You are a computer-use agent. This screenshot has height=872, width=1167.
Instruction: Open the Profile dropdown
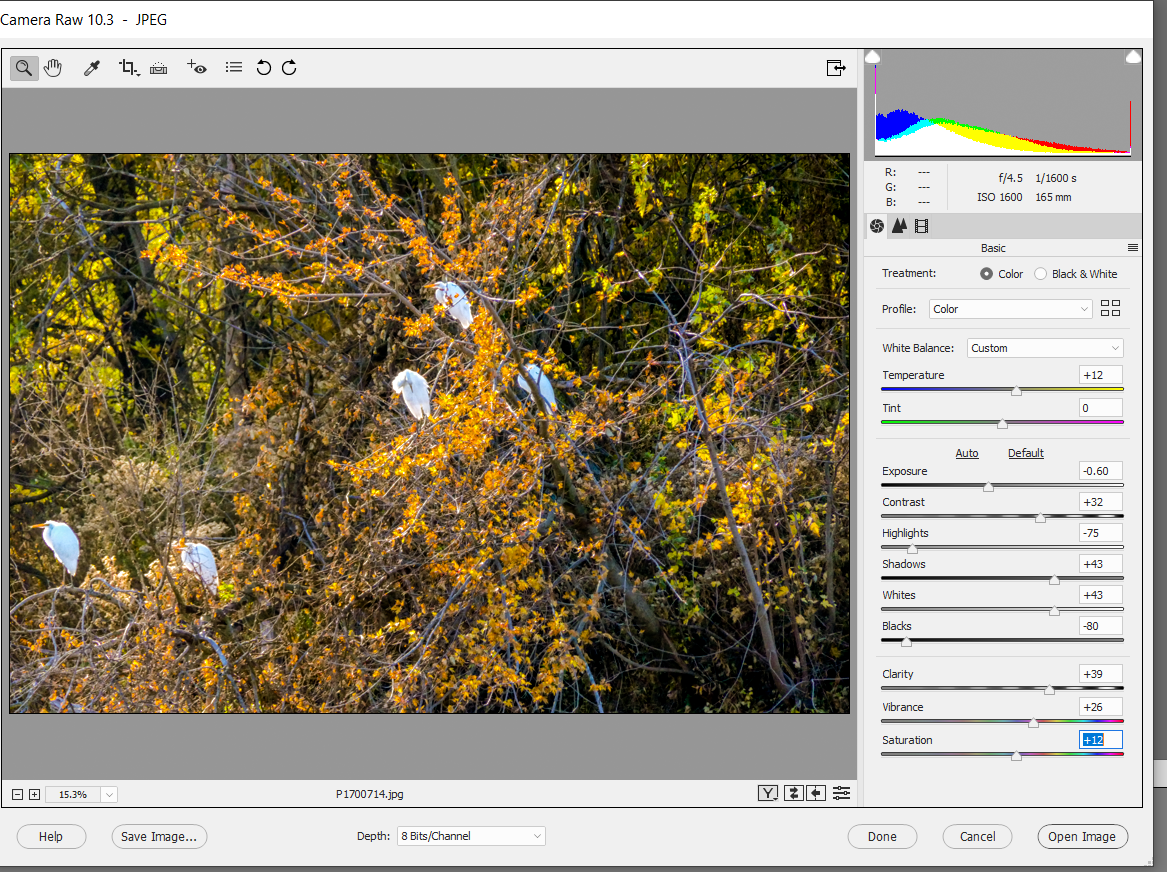click(x=1010, y=308)
